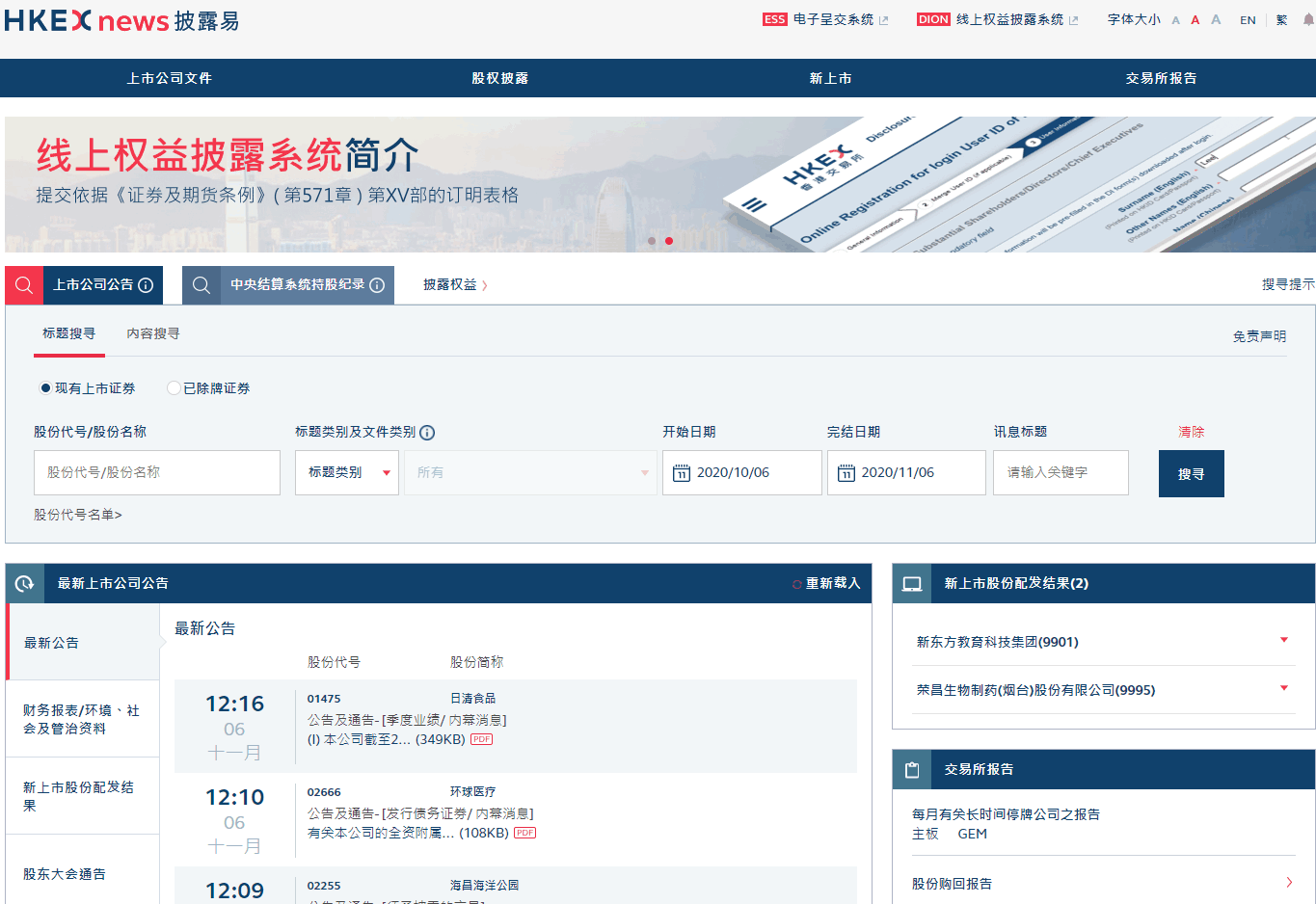Image resolution: width=1316 pixels, height=904 pixels.
Task: Open 股份代号名单 link
Action: 78,515
